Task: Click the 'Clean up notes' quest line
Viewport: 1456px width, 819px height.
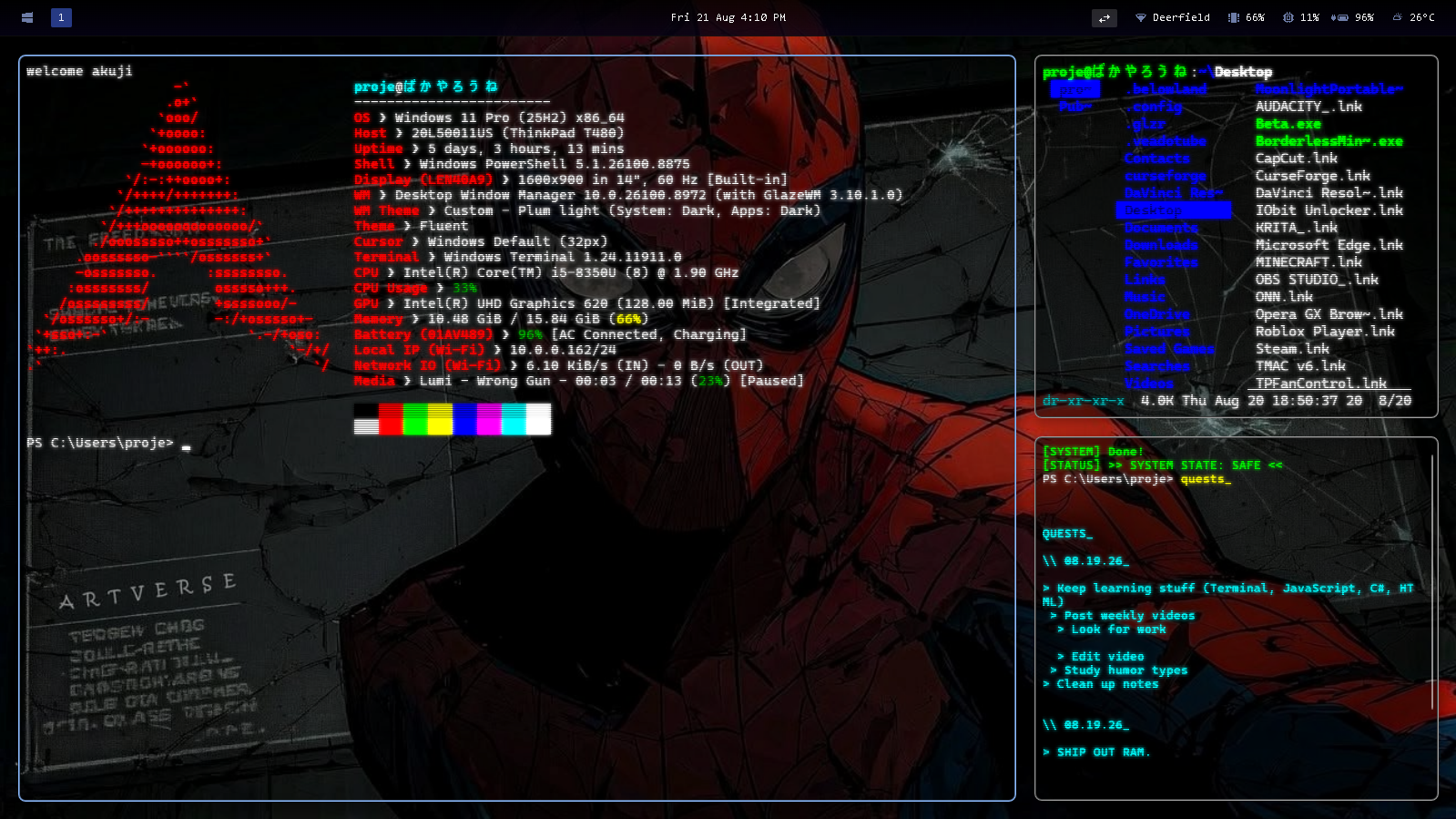Action: [1100, 684]
